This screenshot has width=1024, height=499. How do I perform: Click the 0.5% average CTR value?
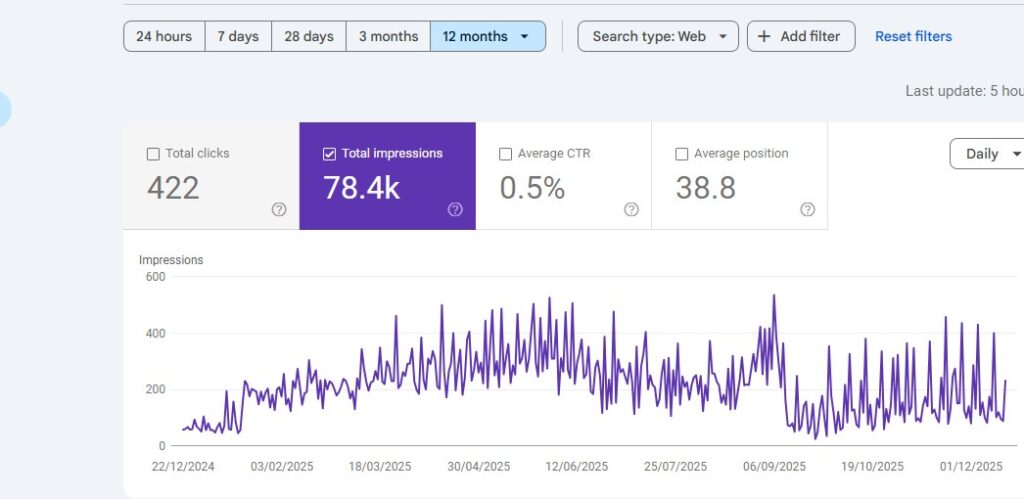[532, 188]
